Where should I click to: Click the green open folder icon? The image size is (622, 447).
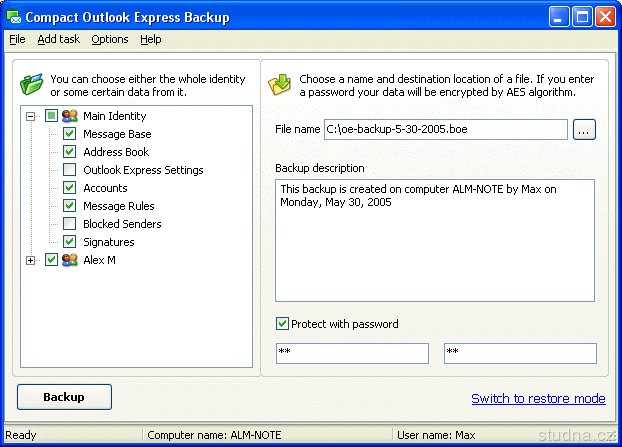click(x=32, y=84)
